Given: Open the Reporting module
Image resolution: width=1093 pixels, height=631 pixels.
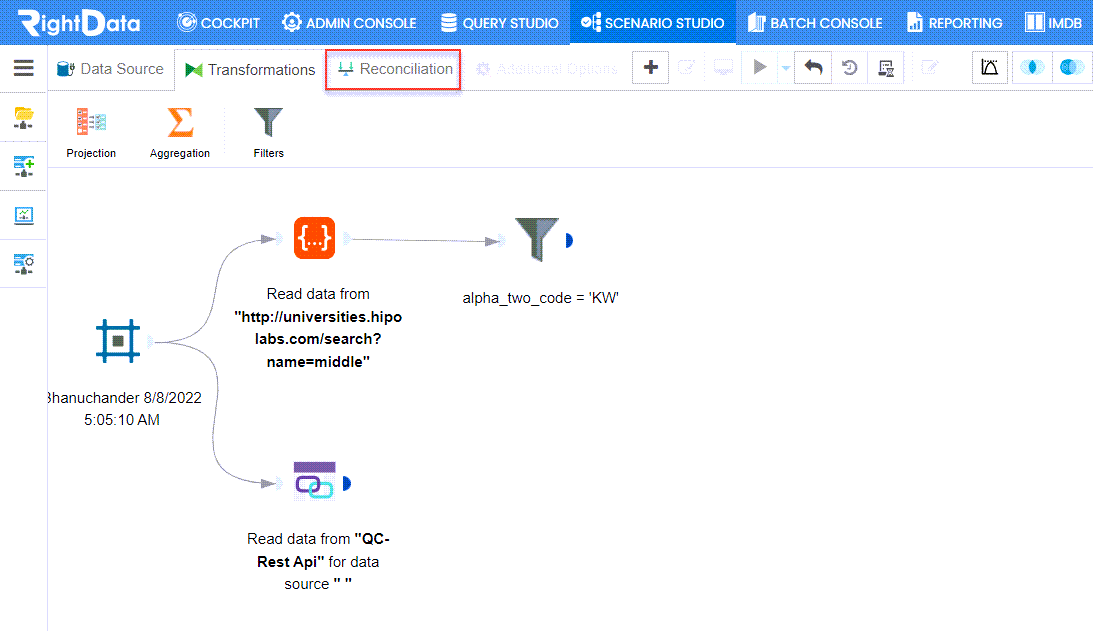Looking at the screenshot, I should [954, 23].
